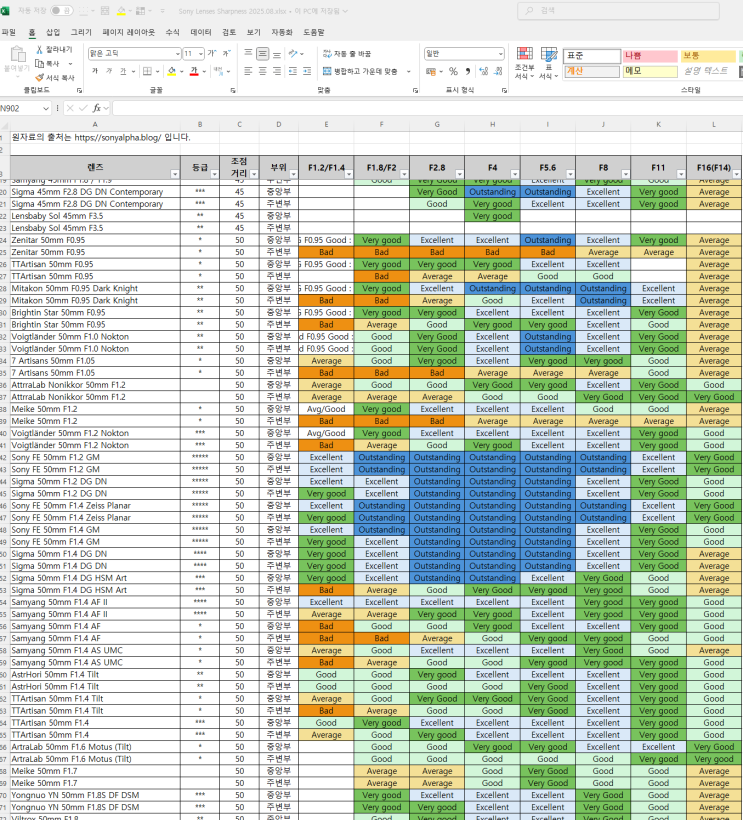Open Conditional Formatting (조건부 서식)
The width and height of the screenshot is (743, 820).
524,63
